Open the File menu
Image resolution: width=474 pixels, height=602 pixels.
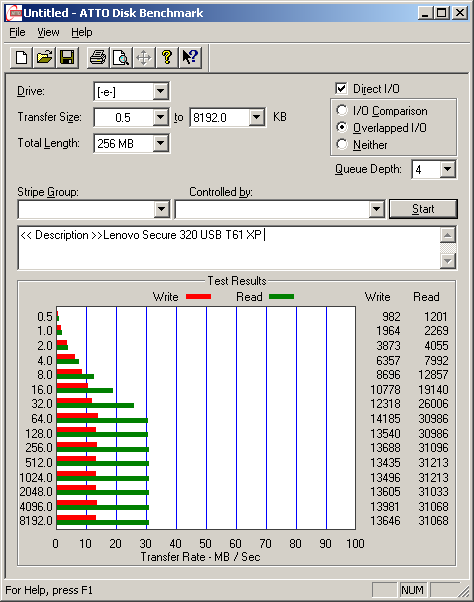point(17,33)
